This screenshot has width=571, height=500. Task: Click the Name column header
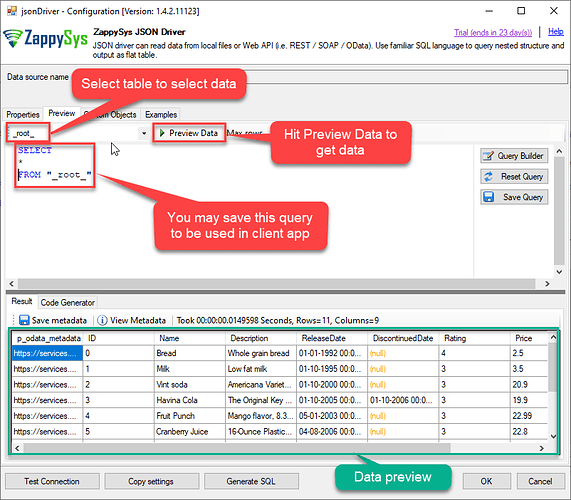tap(189, 338)
